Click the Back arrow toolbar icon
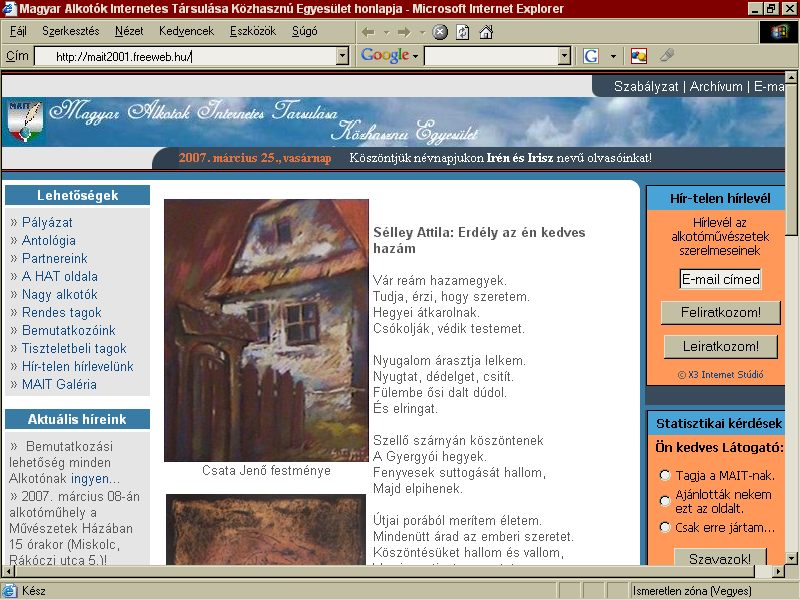The image size is (800, 600). [368, 32]
